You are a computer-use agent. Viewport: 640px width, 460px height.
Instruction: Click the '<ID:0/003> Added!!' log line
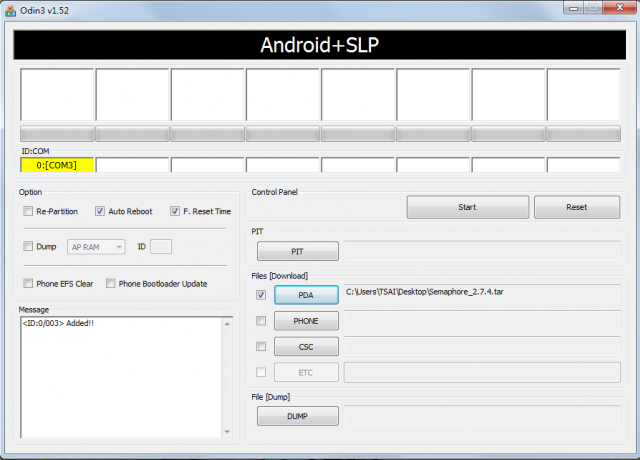[58, 323]
